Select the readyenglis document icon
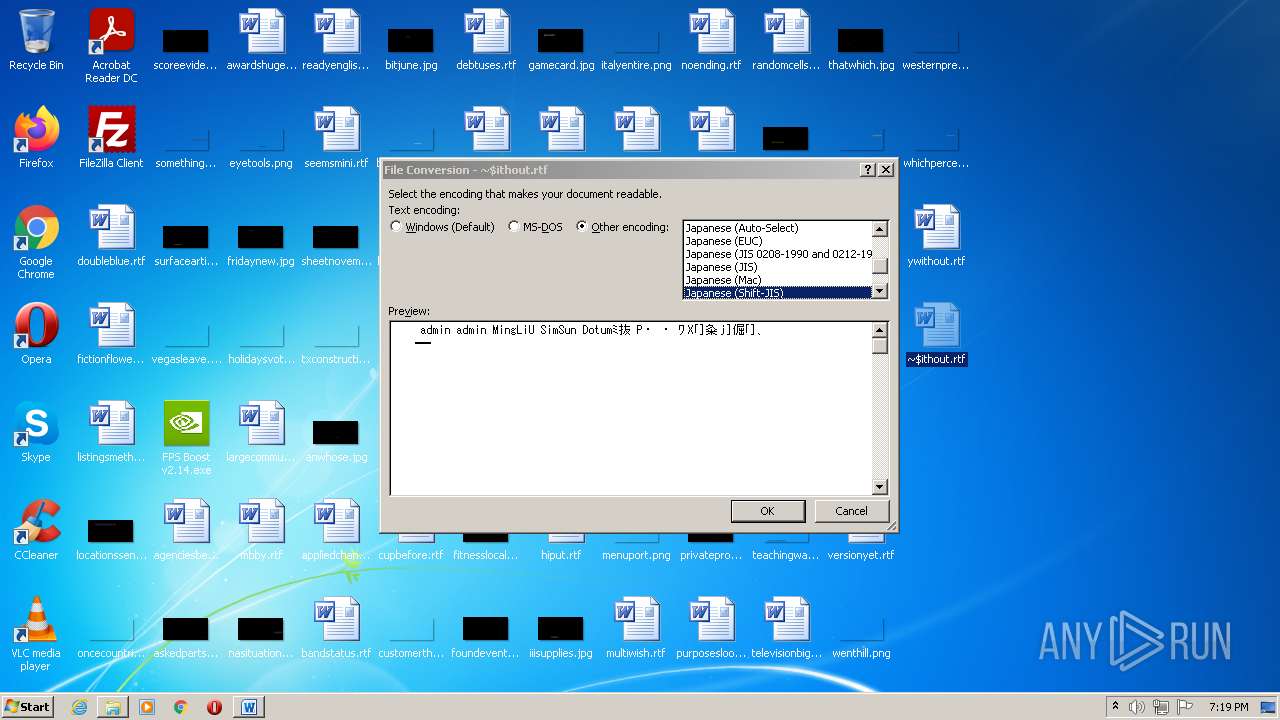1280x720 pixels. click(x=336, y=40)
